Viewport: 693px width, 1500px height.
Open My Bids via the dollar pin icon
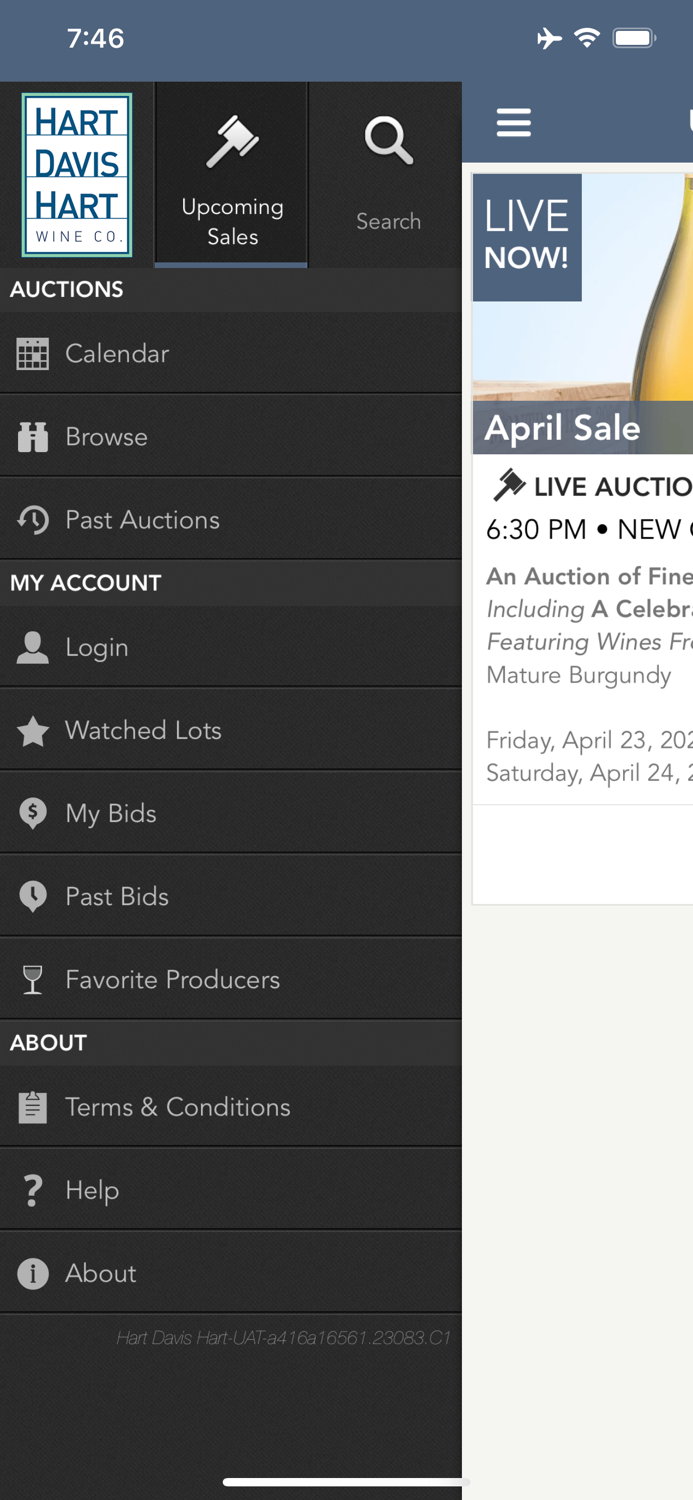click(x=33, y=813)
